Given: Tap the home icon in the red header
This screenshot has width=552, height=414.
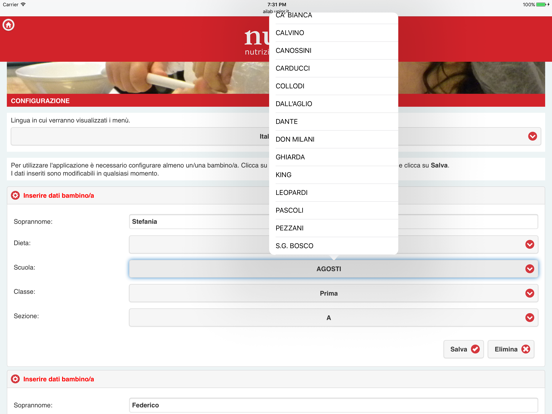Looking at the screenshot, I should tap(8, 25).
